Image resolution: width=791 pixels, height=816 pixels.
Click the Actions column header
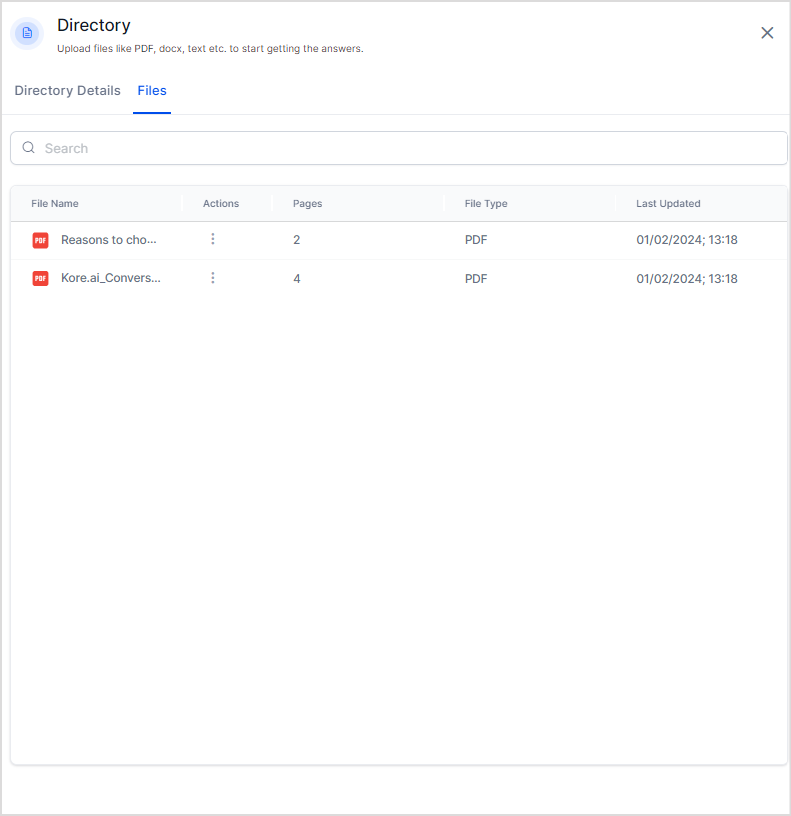click(x=221, y=204)
